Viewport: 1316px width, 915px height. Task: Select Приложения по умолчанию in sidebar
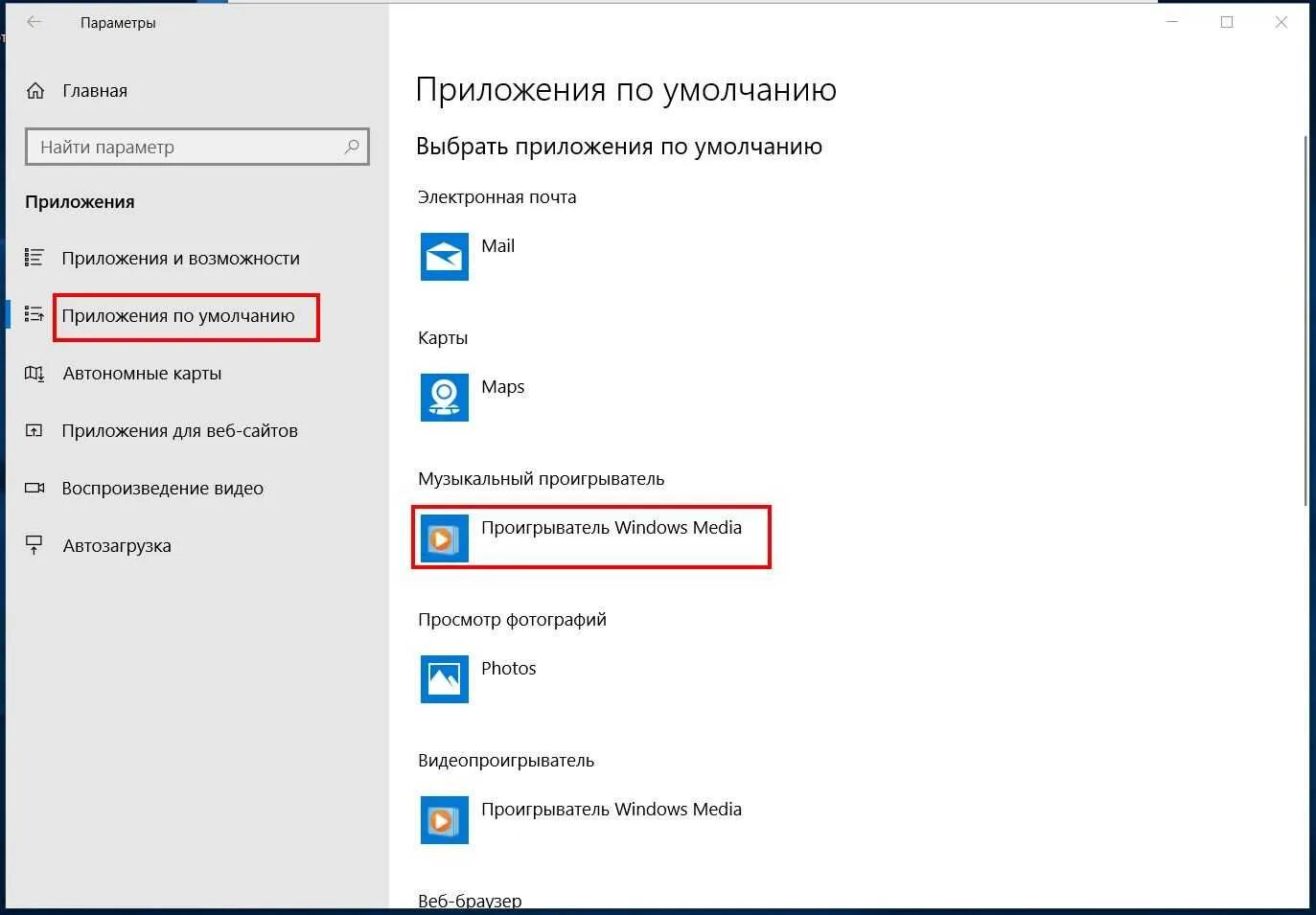click(178, 315)
